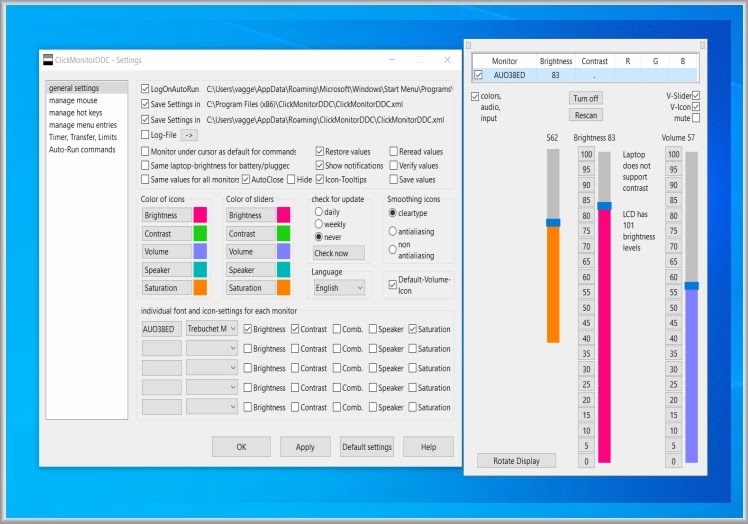This screenshot has height=524, width=748.
Task: Toggle Saturation icon for AUO38ED row
Action: [413, 329]
